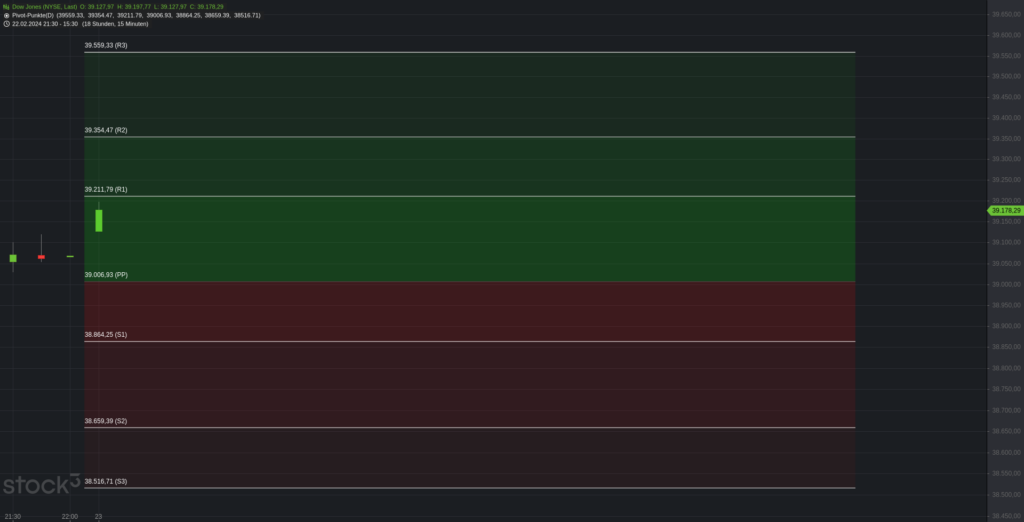Click the clock icon beside the date range

click(6, 24)
